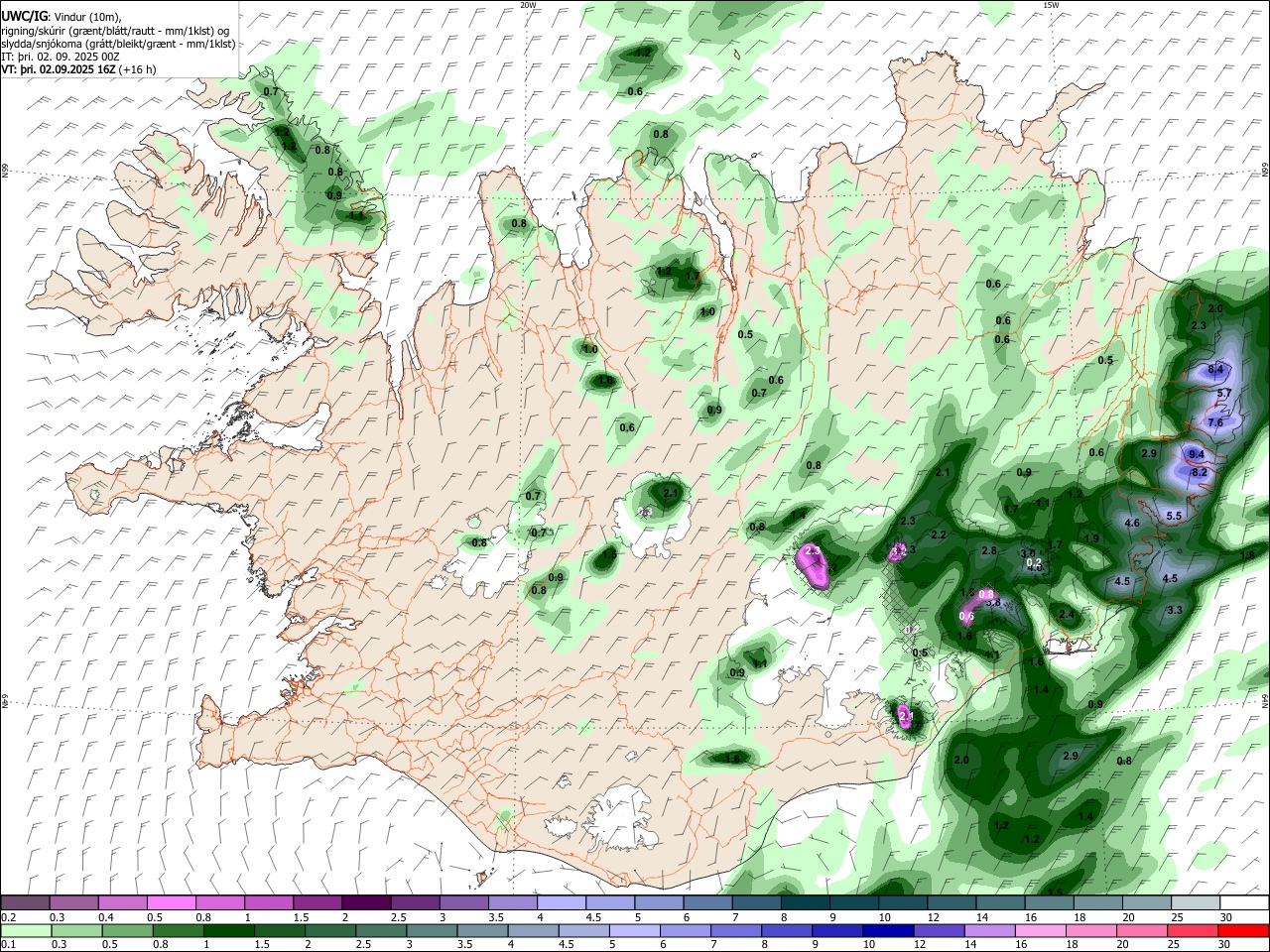The height and width of the screenshot is (952, 1270).
Task: Click the 2.4 precipitation value
Action: tap(1068, 615)
